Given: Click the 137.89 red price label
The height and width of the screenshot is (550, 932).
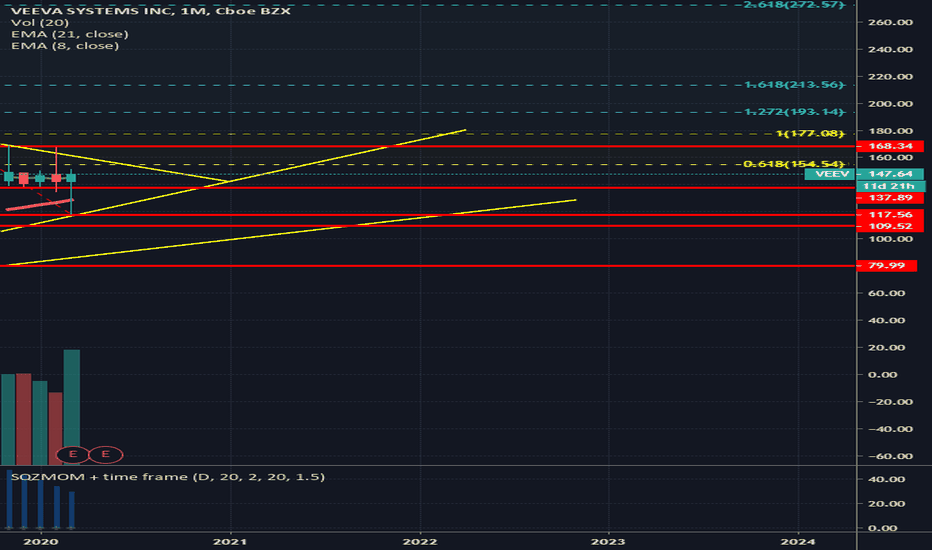Looking at the screenshot, I should [890, 197].
